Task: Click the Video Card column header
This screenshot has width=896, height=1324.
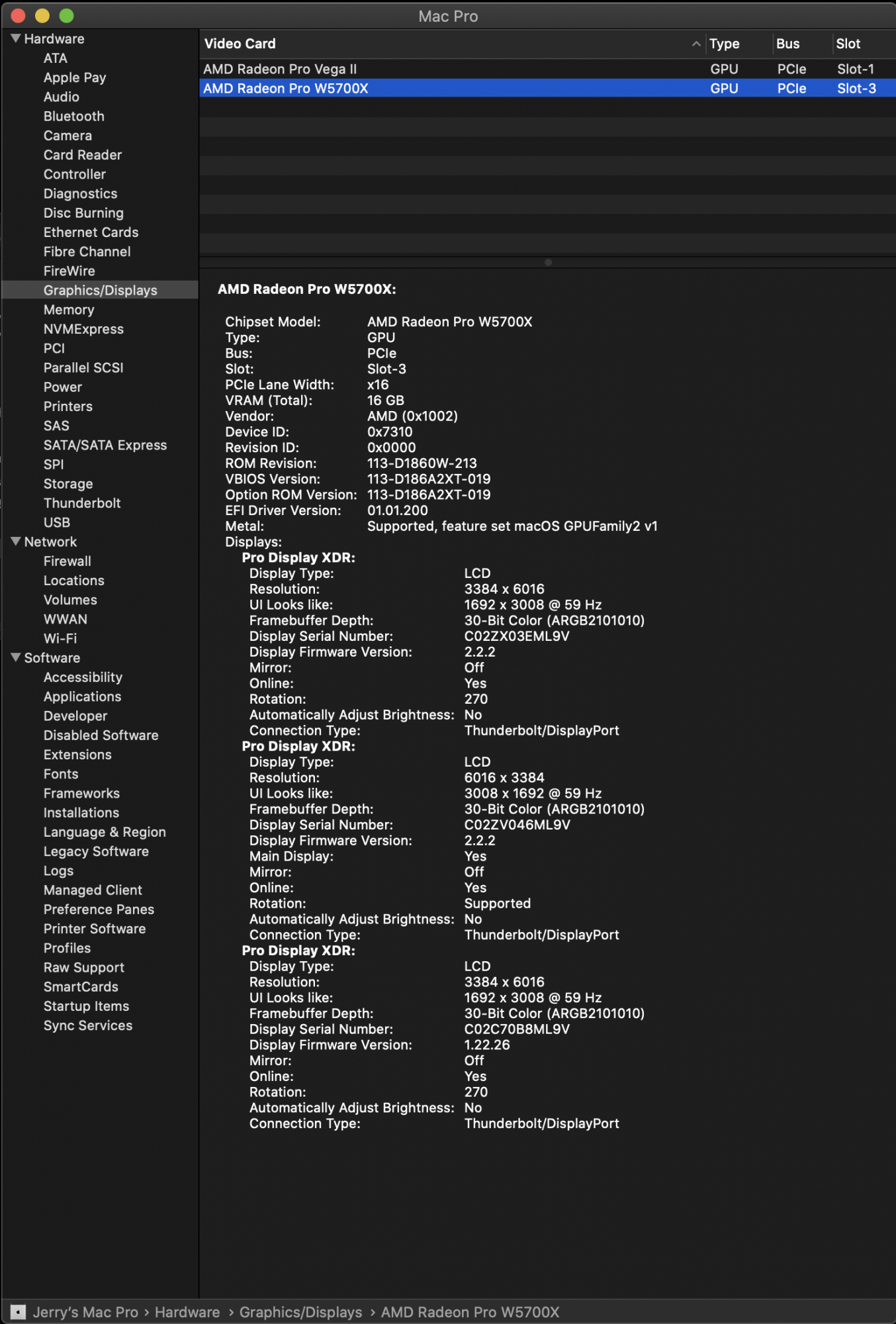Action: [x=240, y=44]
